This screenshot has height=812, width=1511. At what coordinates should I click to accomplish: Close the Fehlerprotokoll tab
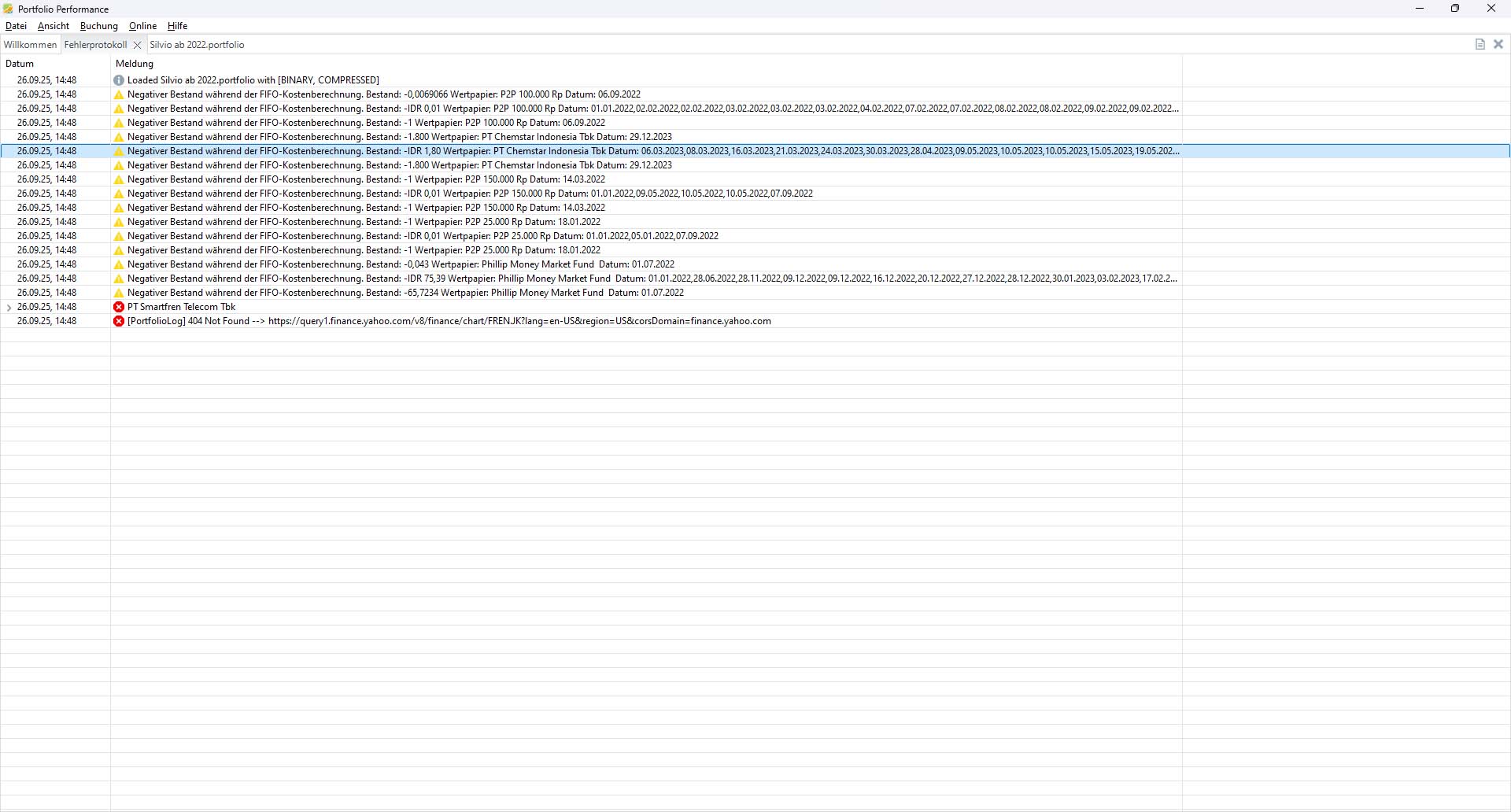pyautogui.click(x=137, y=45)
